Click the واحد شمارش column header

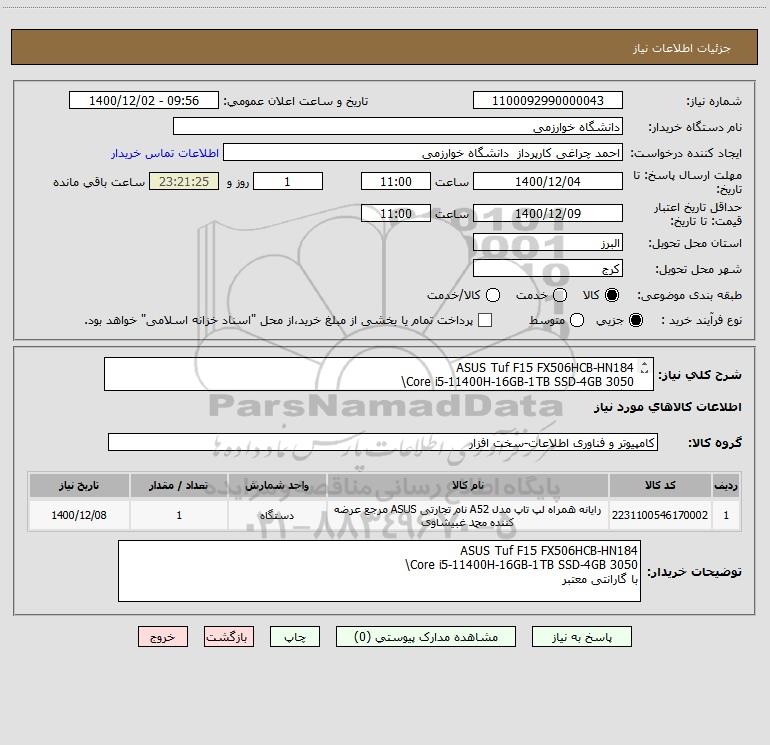(x=277, y=486)
